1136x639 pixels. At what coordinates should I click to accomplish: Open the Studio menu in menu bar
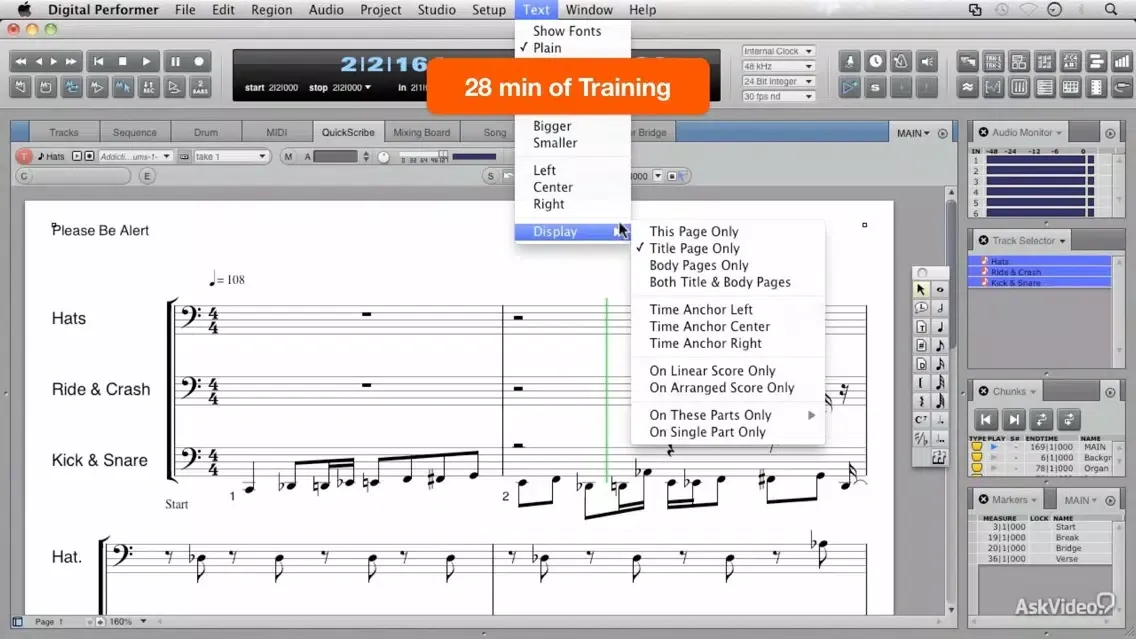[436, 9]
